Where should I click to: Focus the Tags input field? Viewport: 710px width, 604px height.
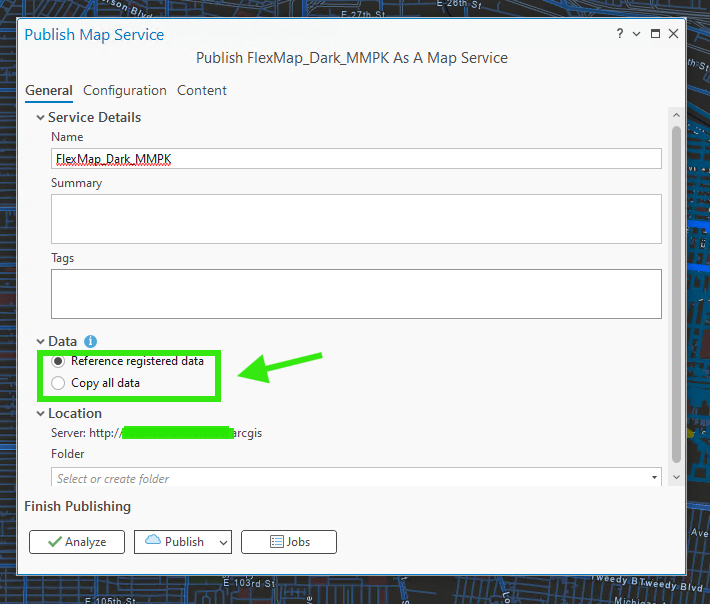point(356,293)
